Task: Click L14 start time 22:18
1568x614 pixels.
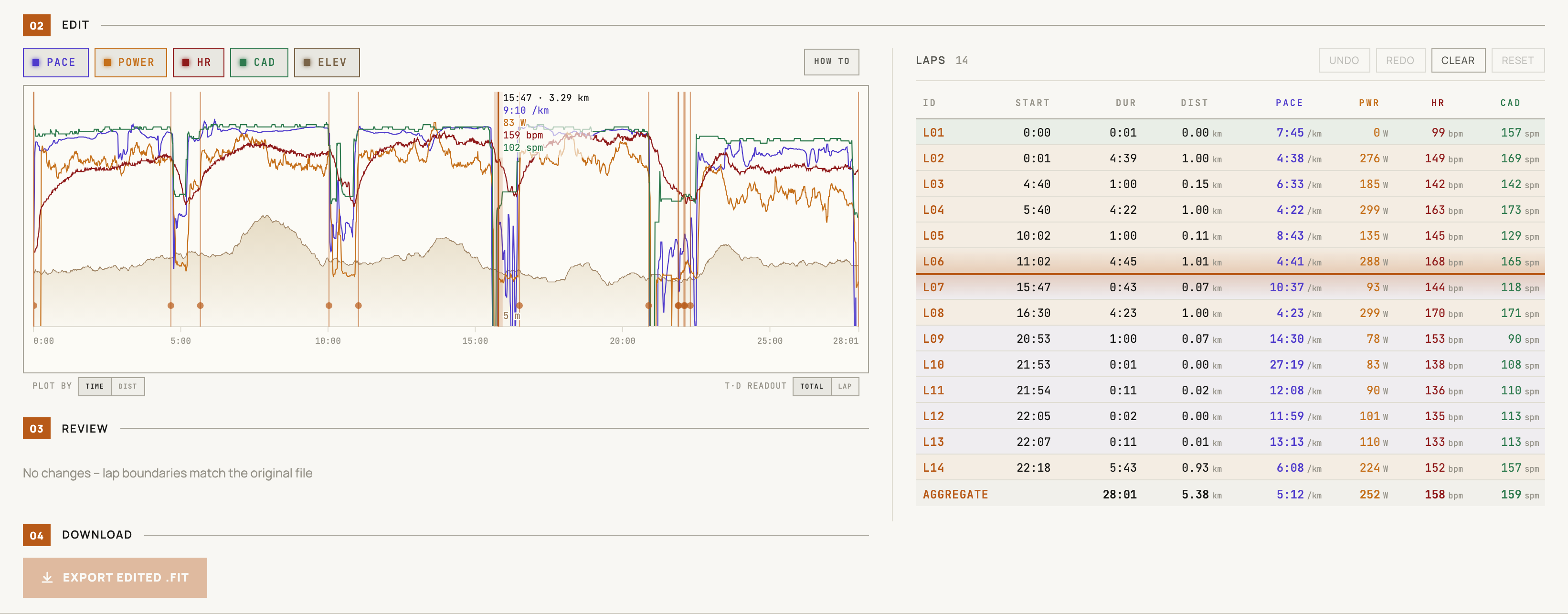Action: pyautogui.click(x=1033, y=467)
